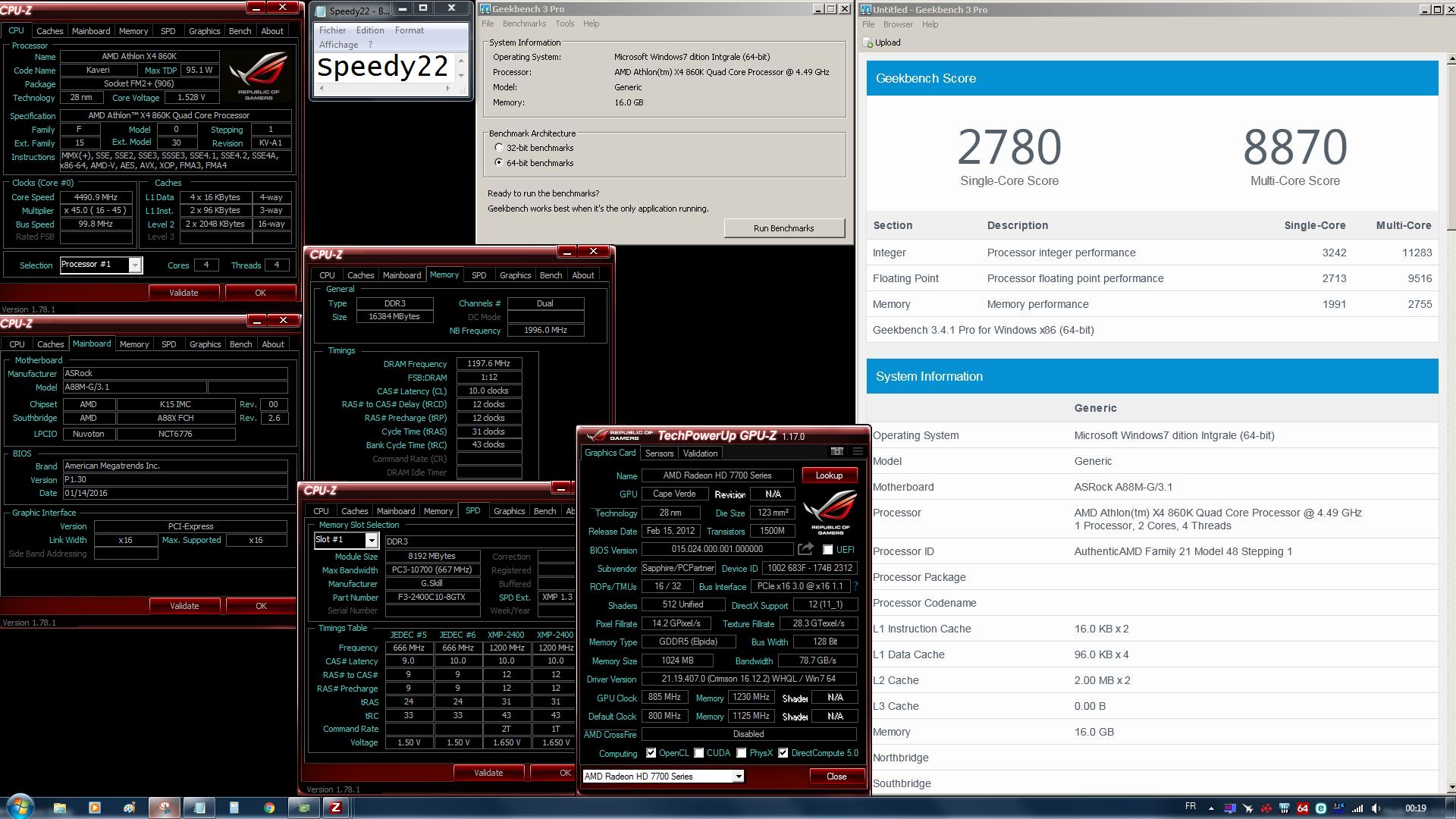1456x819 pixels.
Task: Open the Format menu in Notepad
Action: [x=409, y=30]
